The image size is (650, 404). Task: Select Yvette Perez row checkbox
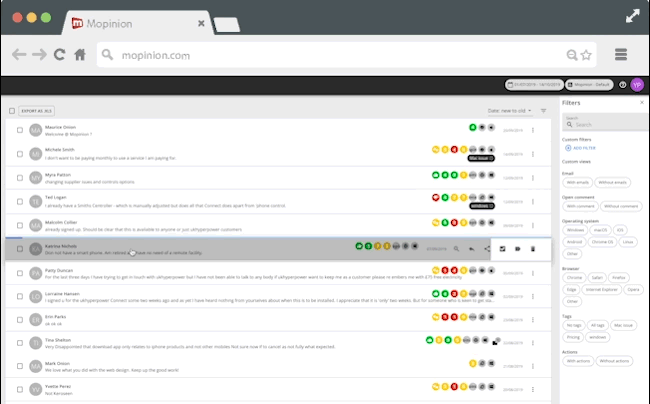click(19, 389)
